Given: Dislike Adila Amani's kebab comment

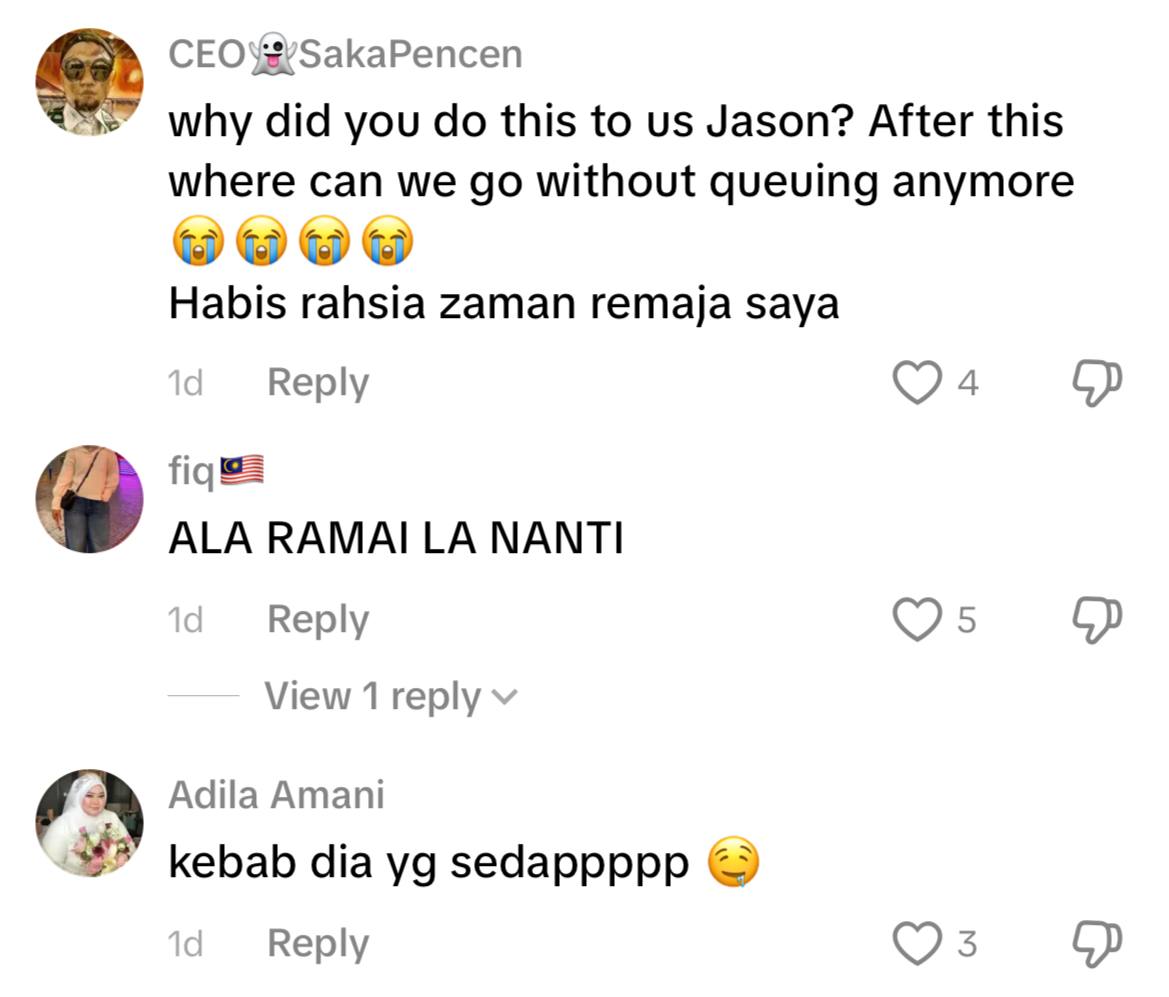Looking at the screenshot, I should pos(1096,943).
